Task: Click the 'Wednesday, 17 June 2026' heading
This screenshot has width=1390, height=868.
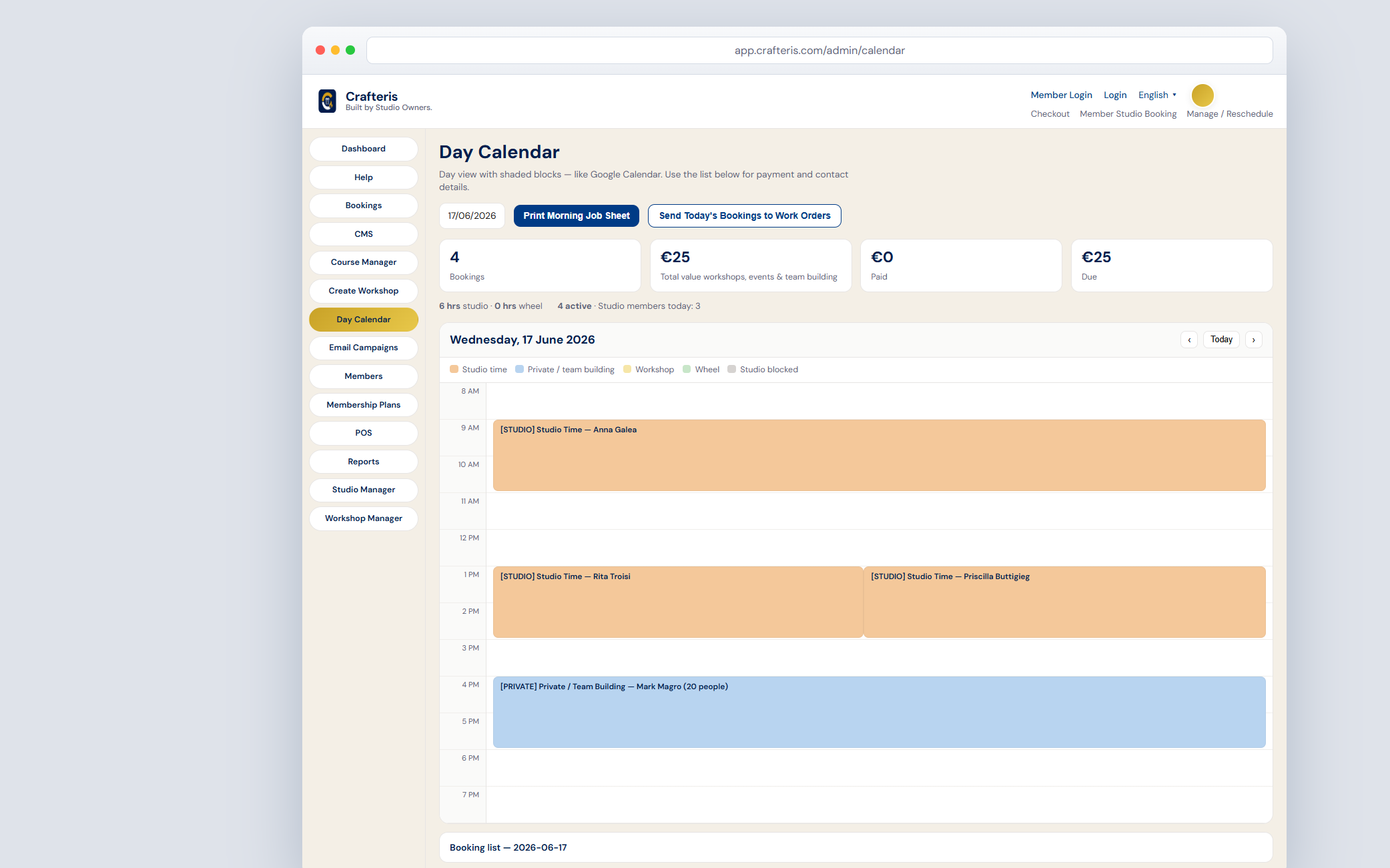Action: (523, 340)
